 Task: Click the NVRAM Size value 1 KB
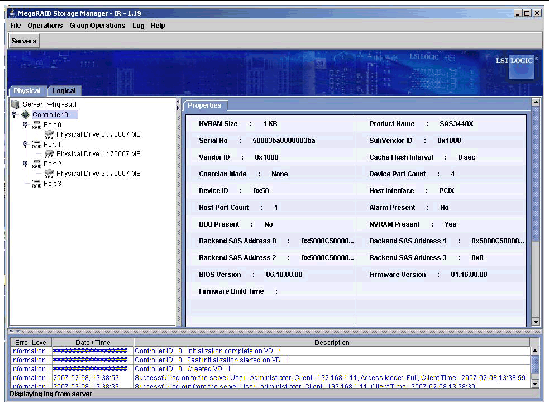coord(270,124)
